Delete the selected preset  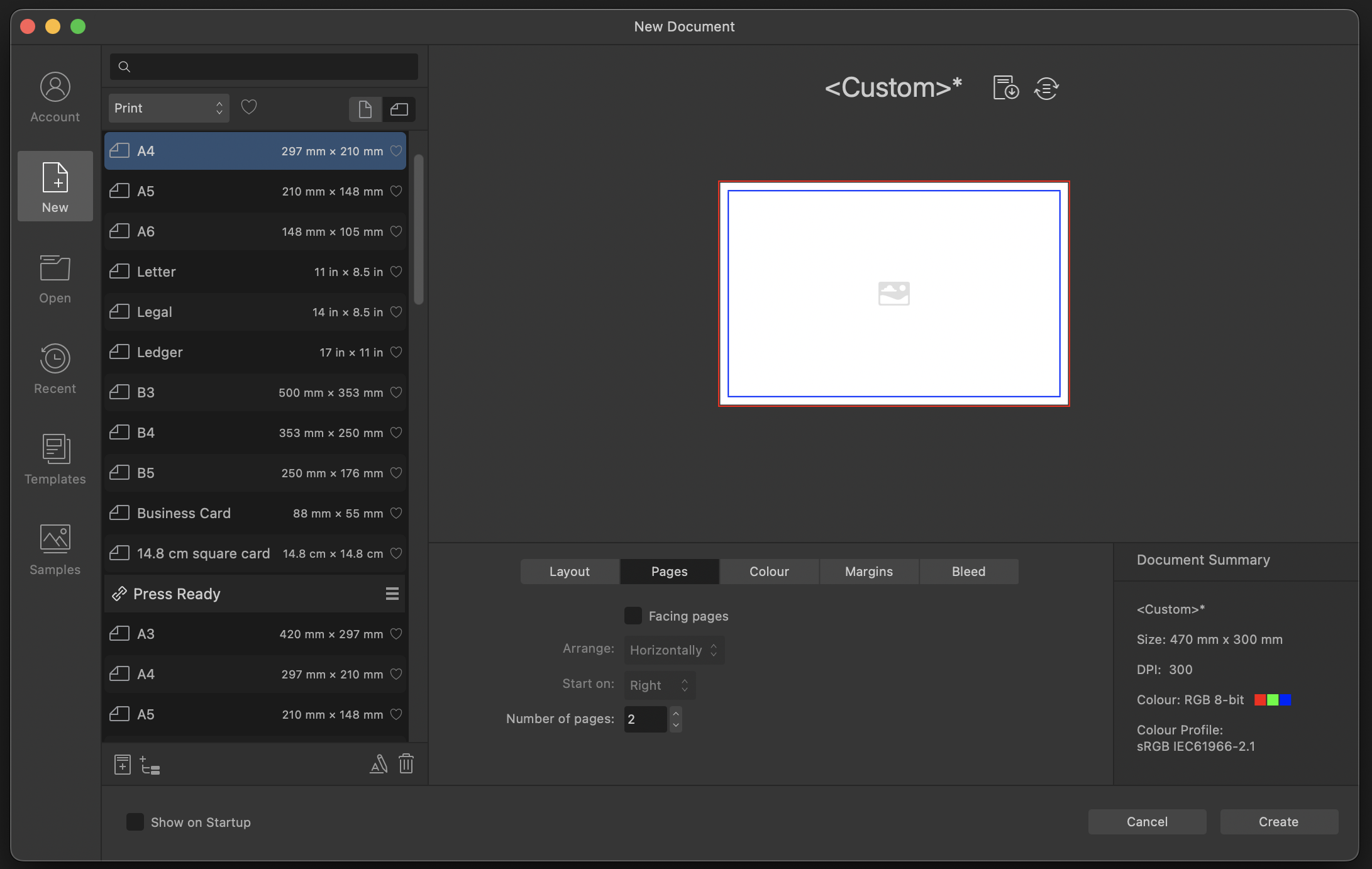click(406, 763)
